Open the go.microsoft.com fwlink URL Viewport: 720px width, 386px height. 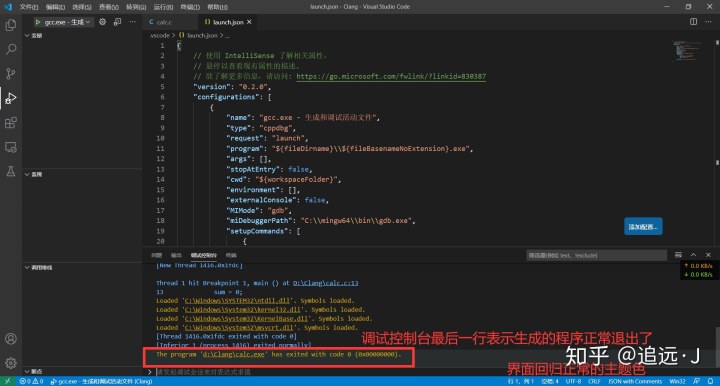coord(391,77)
